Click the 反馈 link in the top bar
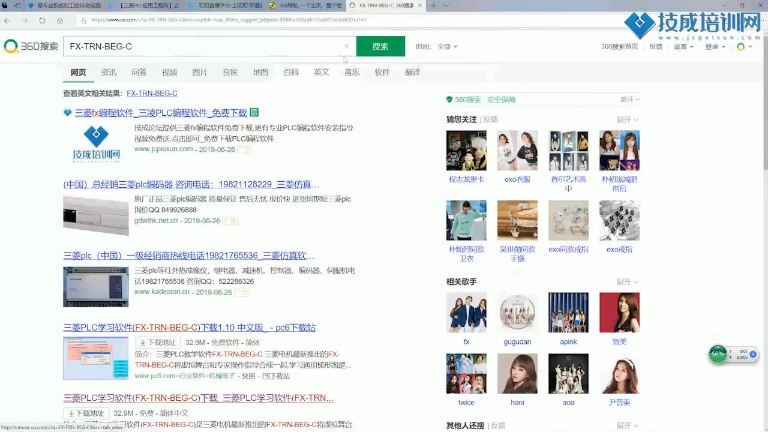The width and height of the screenshot is (768, 432). [656, 47]
